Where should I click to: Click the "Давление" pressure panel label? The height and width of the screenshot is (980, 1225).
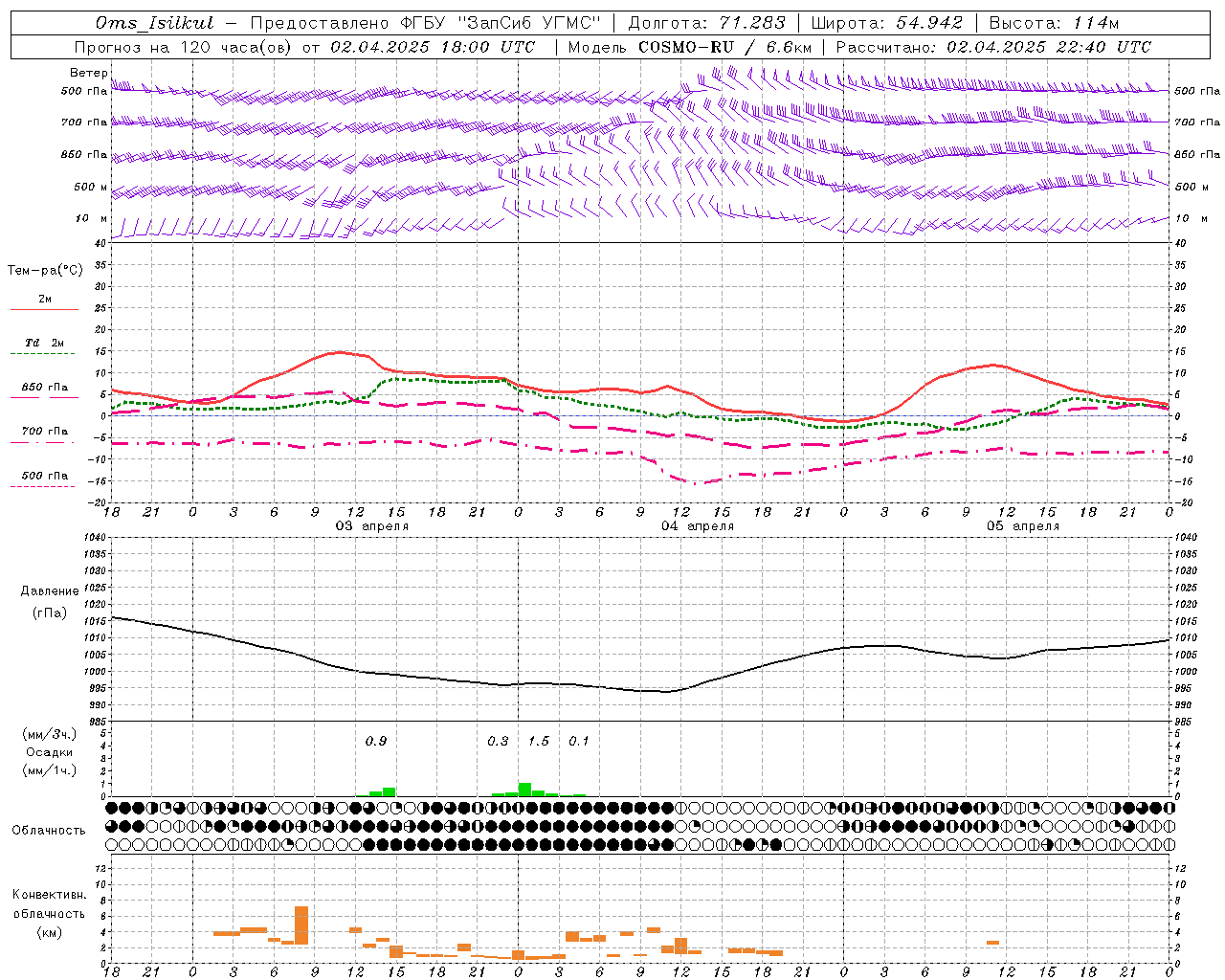(50, 591)
